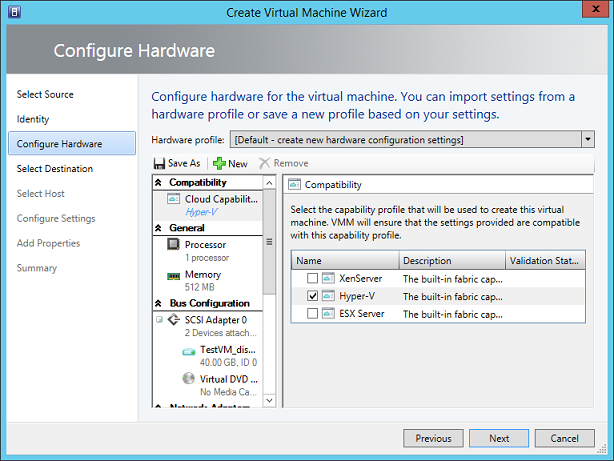
Task: Select the Memory module icon
Action: [x=171, y=275]
